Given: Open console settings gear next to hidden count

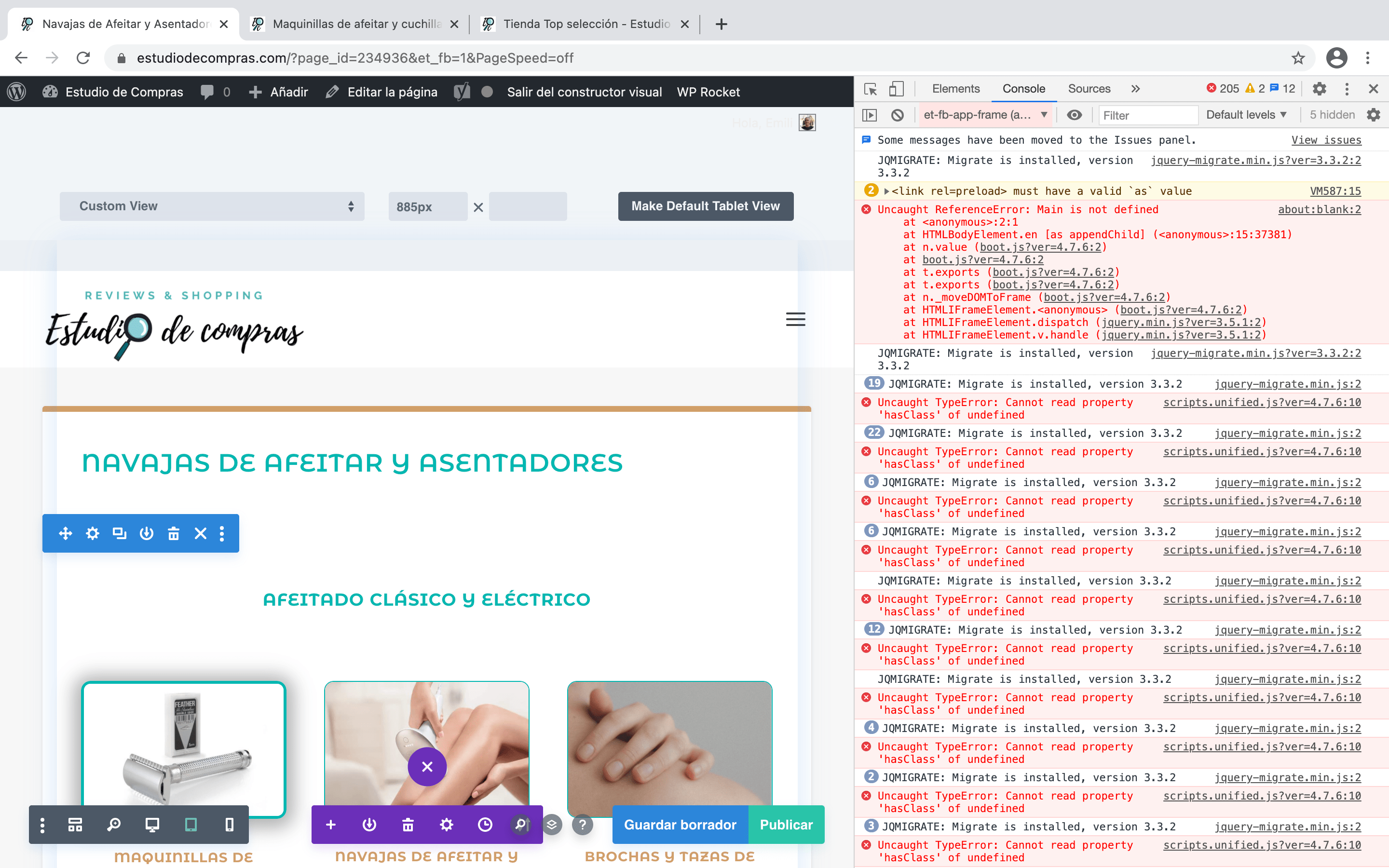Looking at the screenshot, I should click(x=1374, y=115).
